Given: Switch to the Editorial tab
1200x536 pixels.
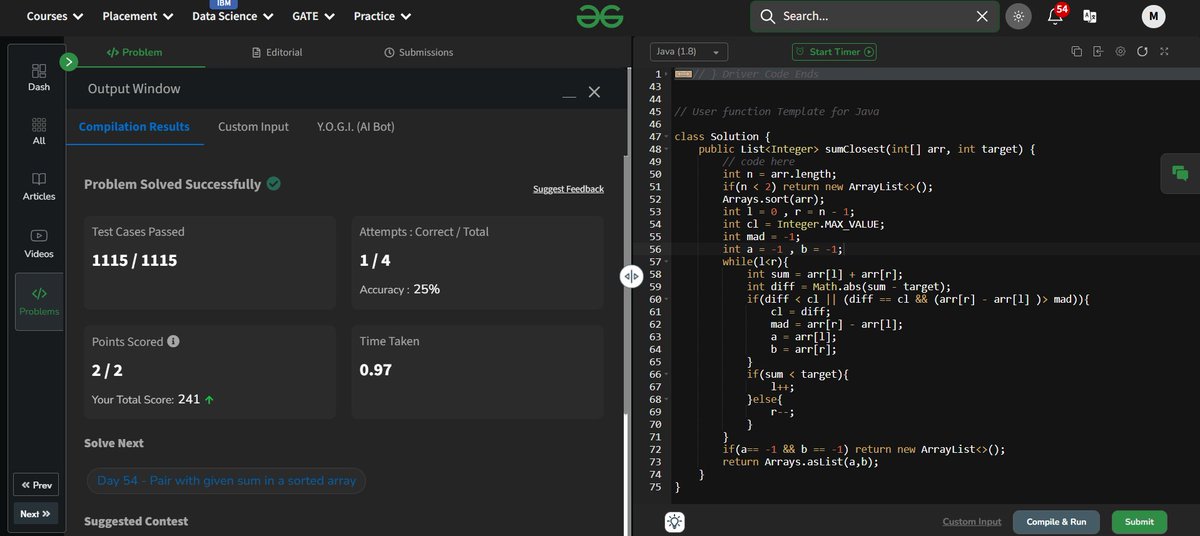Looking at the screenshot, I should click(277, 52).
